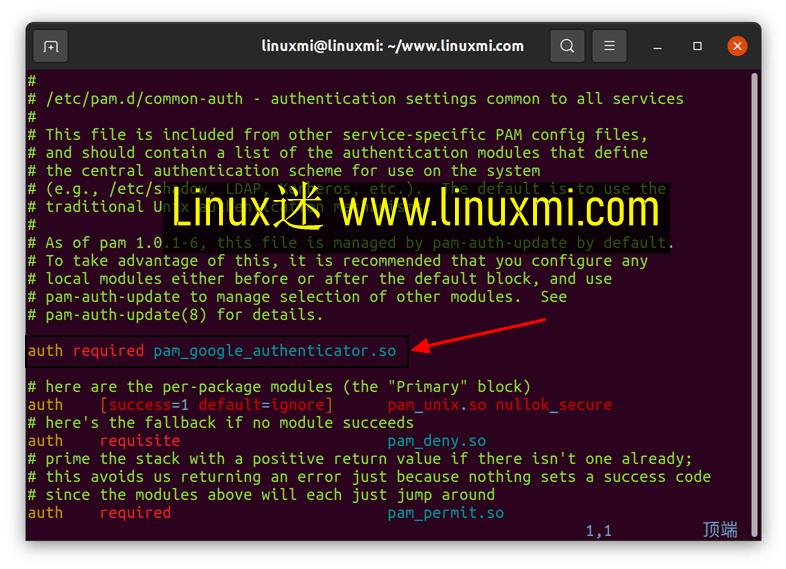Click the window title linuxmi@linuxmi
Image resolution: width=786 pixels, height=569 pixels.
tap(392, 46)
